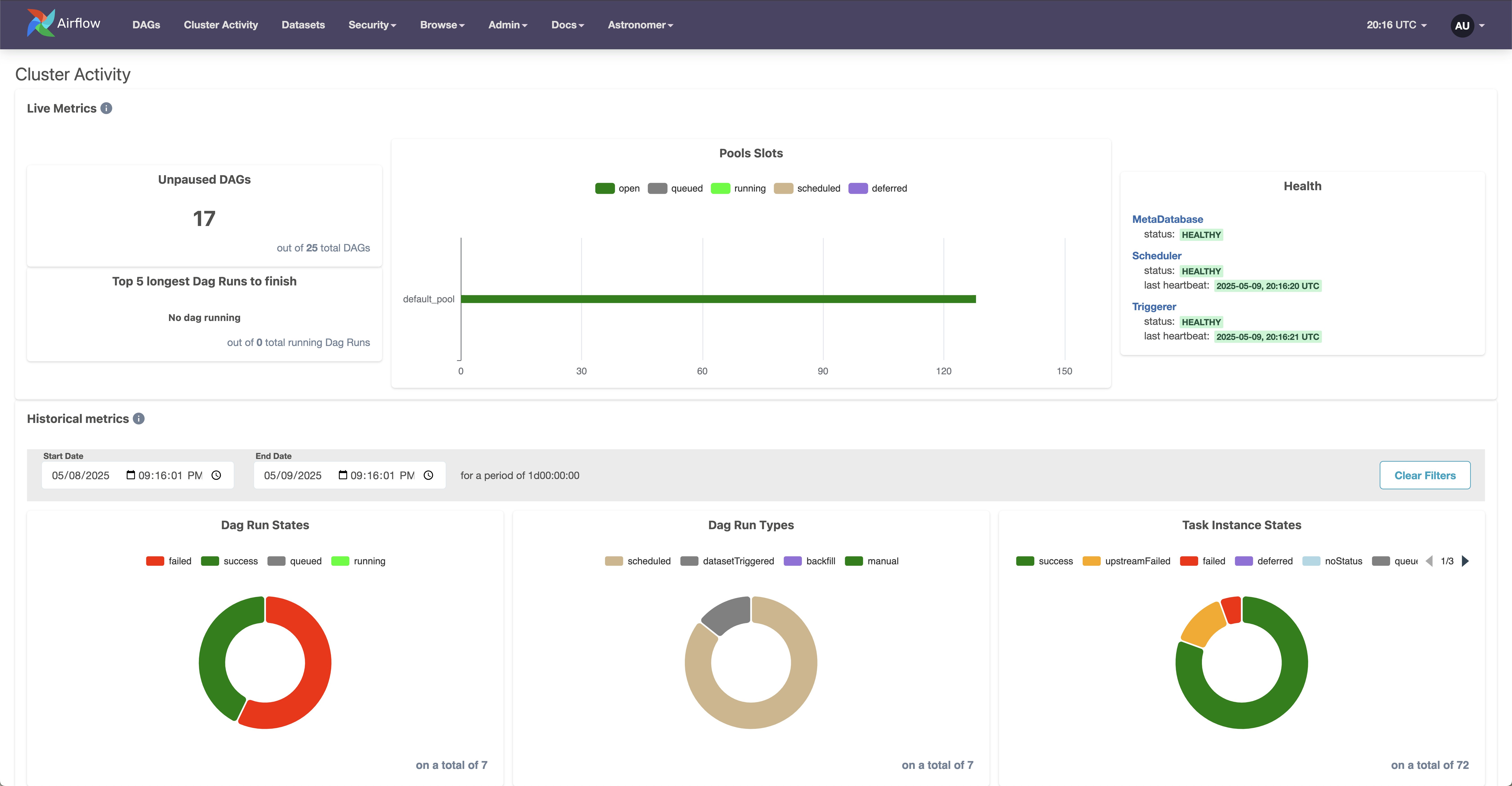Viewport: 1512px width, 786px height.
Task: Open the DAGs page from navbar
Action: [146, 25]
